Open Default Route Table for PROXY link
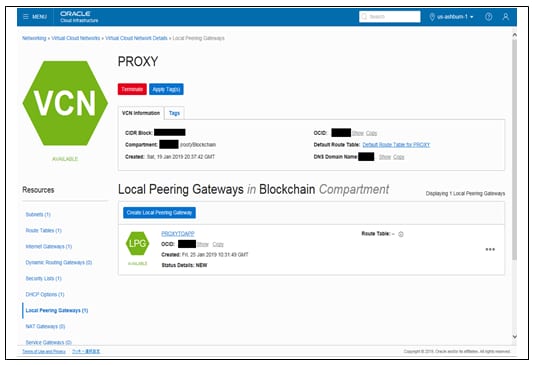This screenshot has height=365, width=533. (x=396, y=145)
